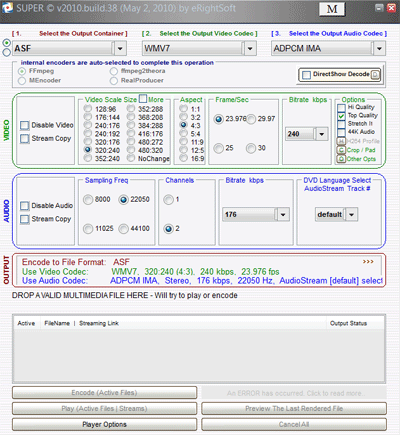Open video Bitrate 240 kbps dropdown
This screenshot has width=400, height=435.
[x=322, y=134]
